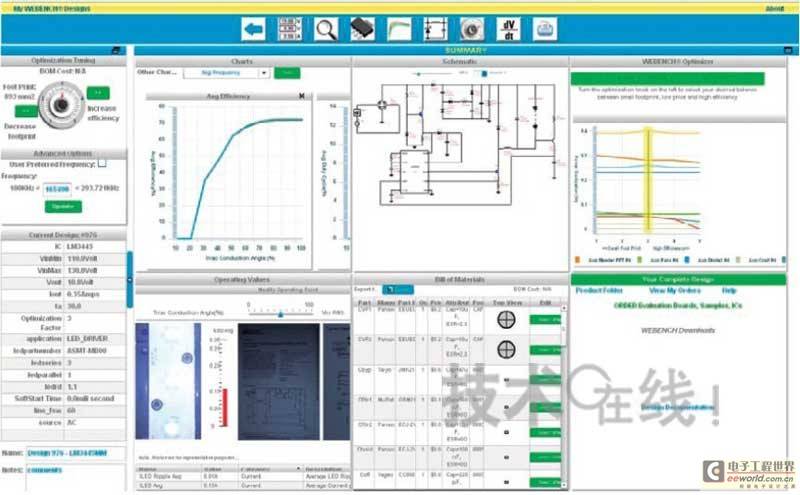Click Coff row green edit button
Screen dimensions: 800x495
[x=545, y=482]
